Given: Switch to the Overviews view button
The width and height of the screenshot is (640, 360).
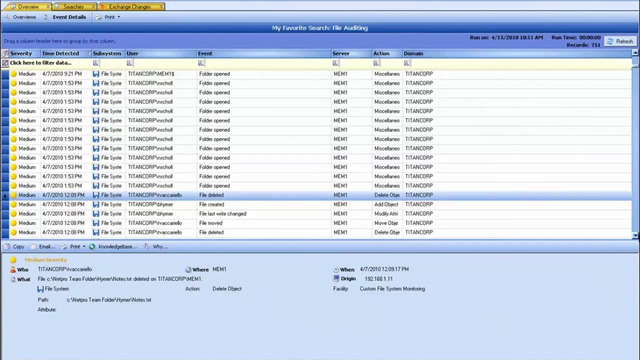Looking at the screenshot, I should pos(20,17).
